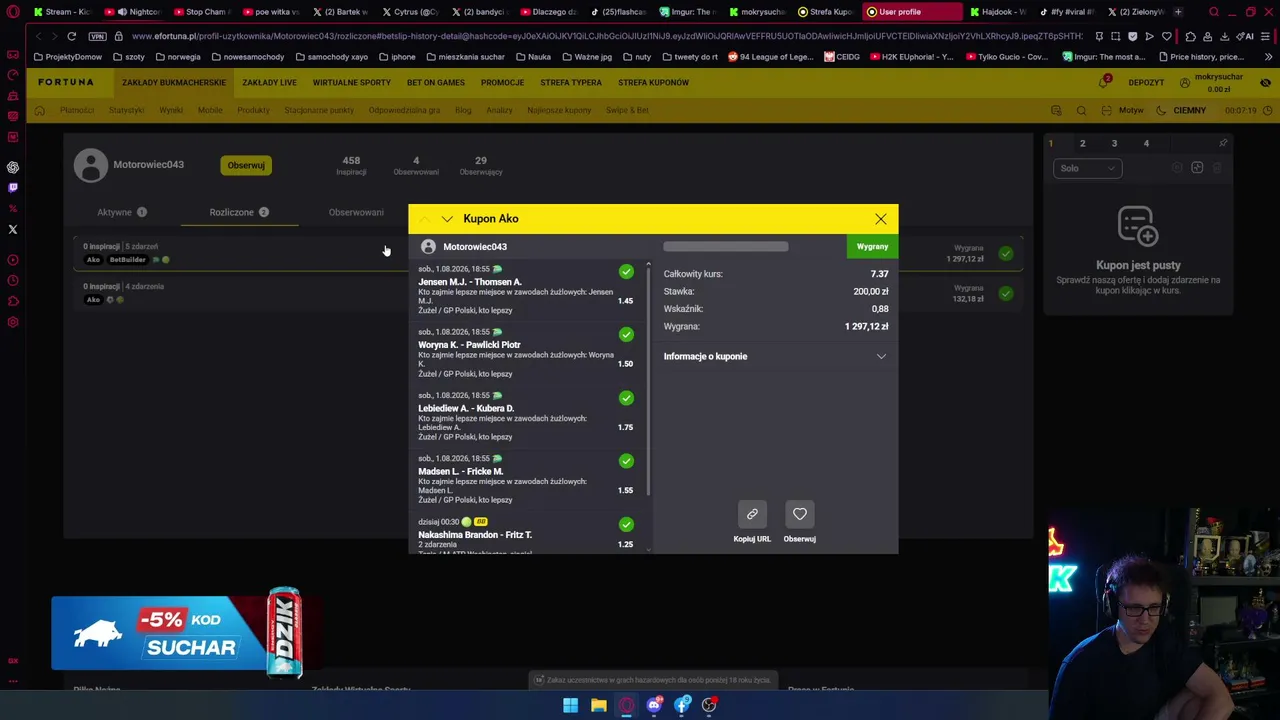Click the betslip trash icon
The image size is (1280, 720).
click(1217, 168)
